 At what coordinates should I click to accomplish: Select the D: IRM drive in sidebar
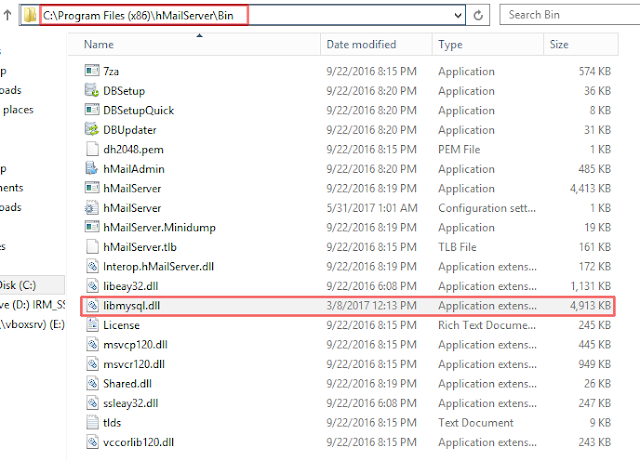click(x=32, y=305)
